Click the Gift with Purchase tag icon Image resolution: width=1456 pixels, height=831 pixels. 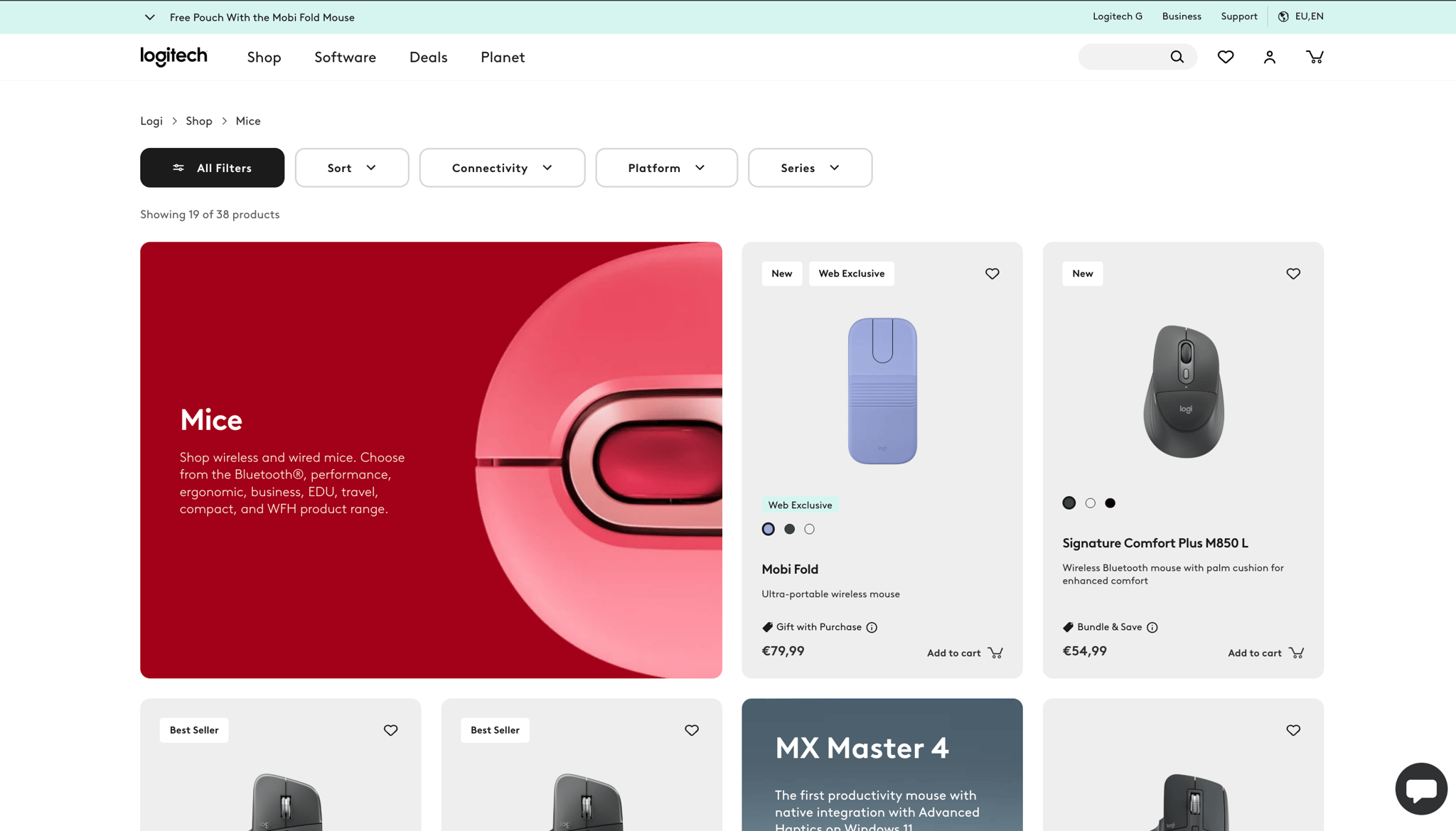[x=767, y=627]
